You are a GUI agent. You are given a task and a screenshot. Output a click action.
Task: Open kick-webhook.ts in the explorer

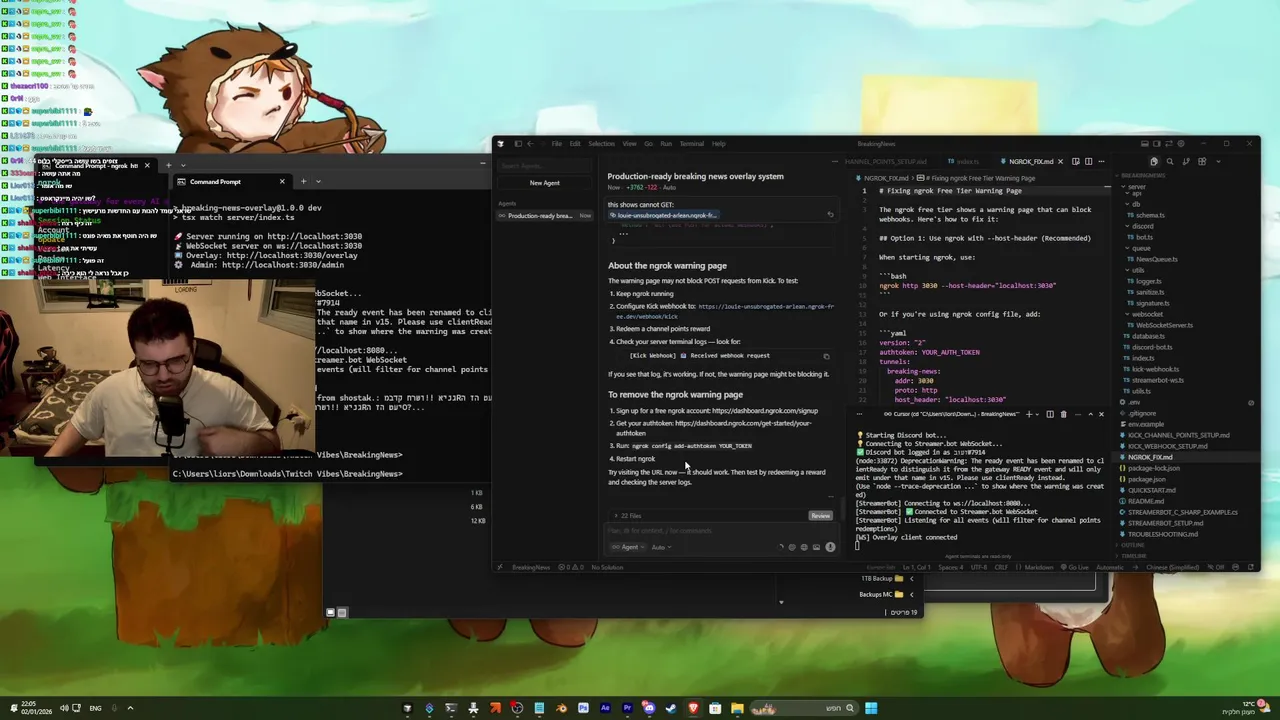(1156, 369)
